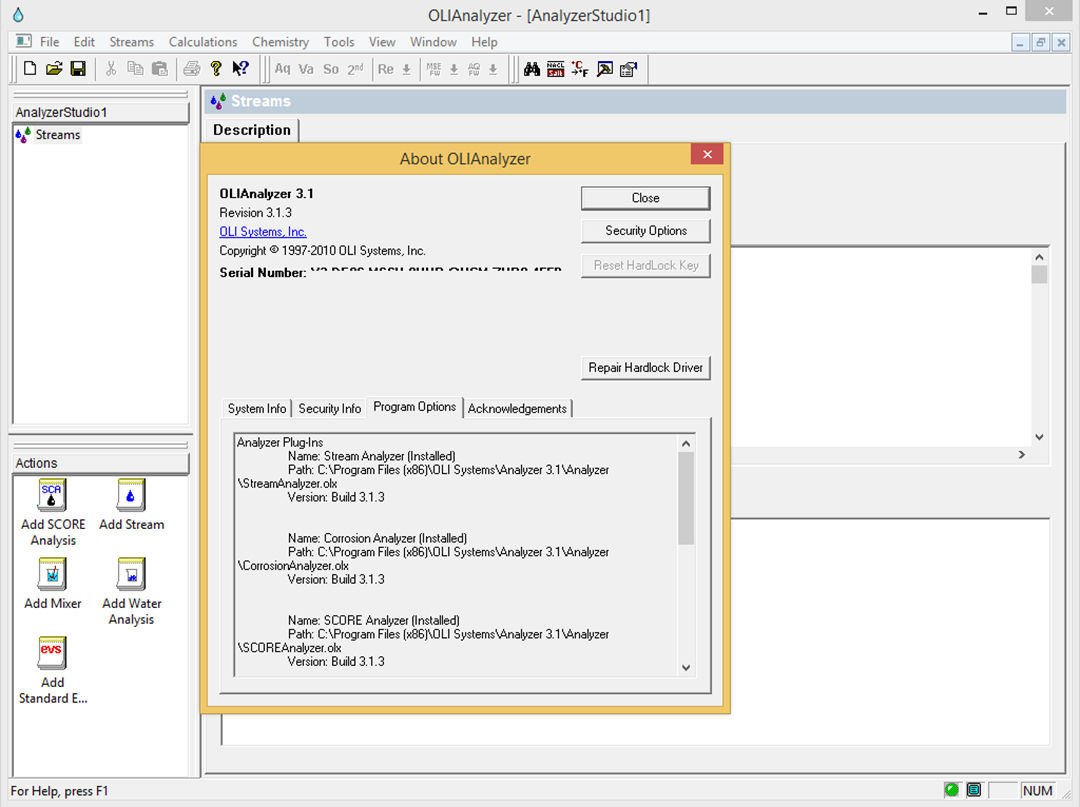1080x807 pixels.
Task: Switch to the Security Info tab
Action: click(329, 408)
